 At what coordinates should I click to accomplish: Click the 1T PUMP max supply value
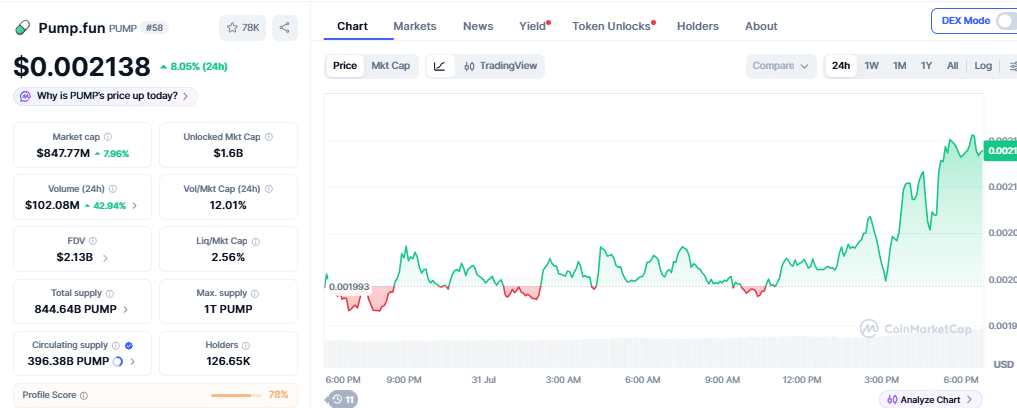coord(228,309)
